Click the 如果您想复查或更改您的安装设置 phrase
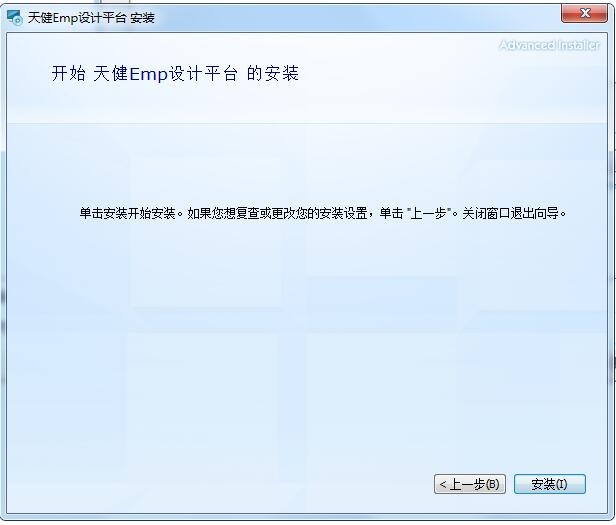Viewport: 616px width, 525px height. click(x=277, y=213)
